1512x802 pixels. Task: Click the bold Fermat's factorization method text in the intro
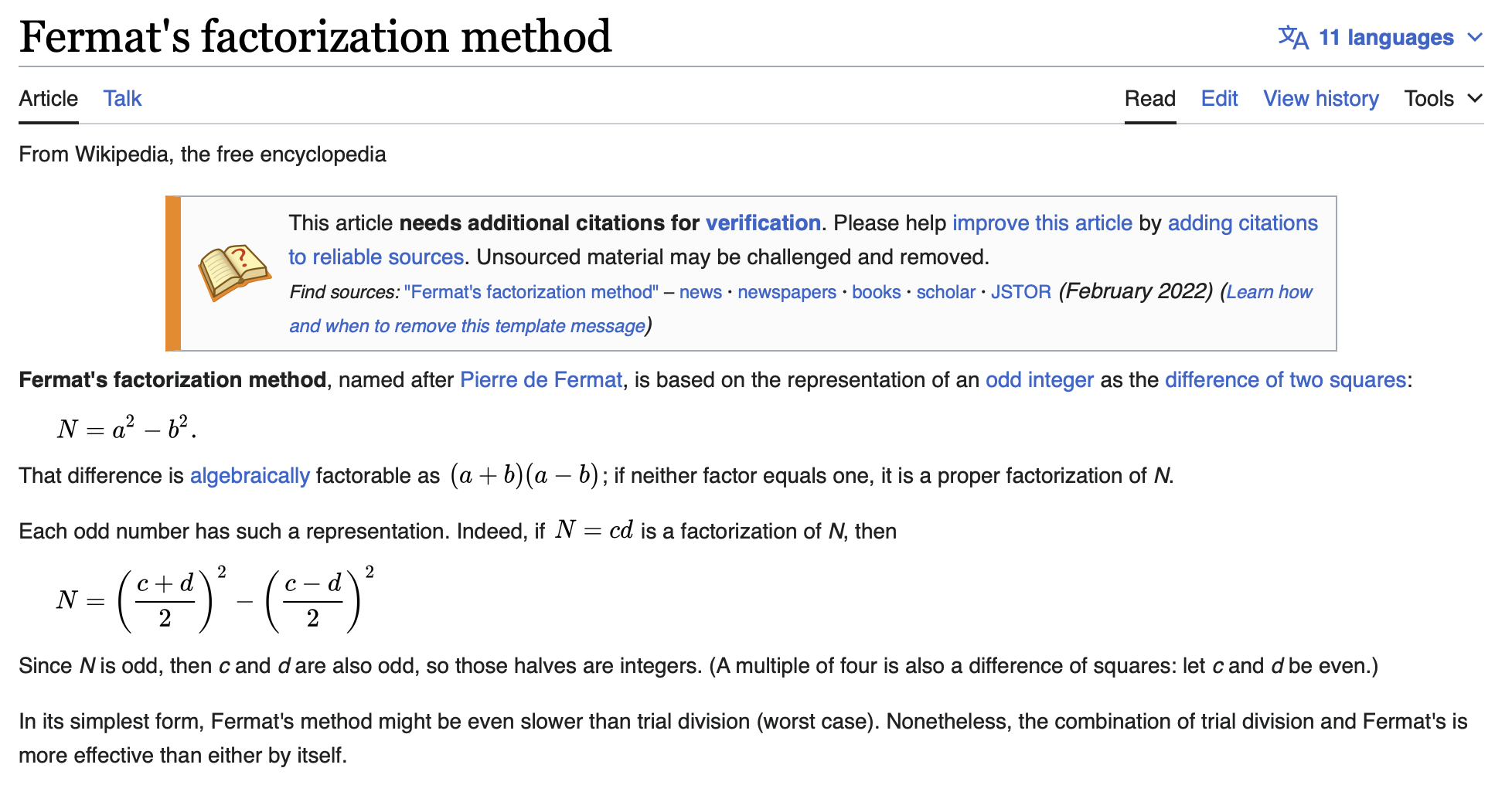[172, 380]
